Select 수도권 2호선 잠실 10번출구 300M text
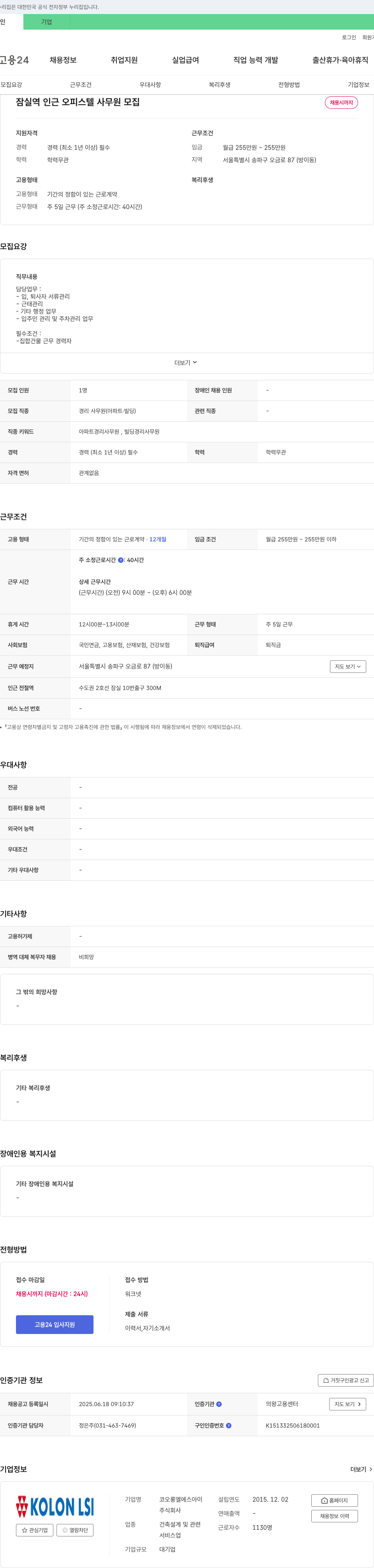Viewport: 374px width, 1568px height. coord(120,688)
